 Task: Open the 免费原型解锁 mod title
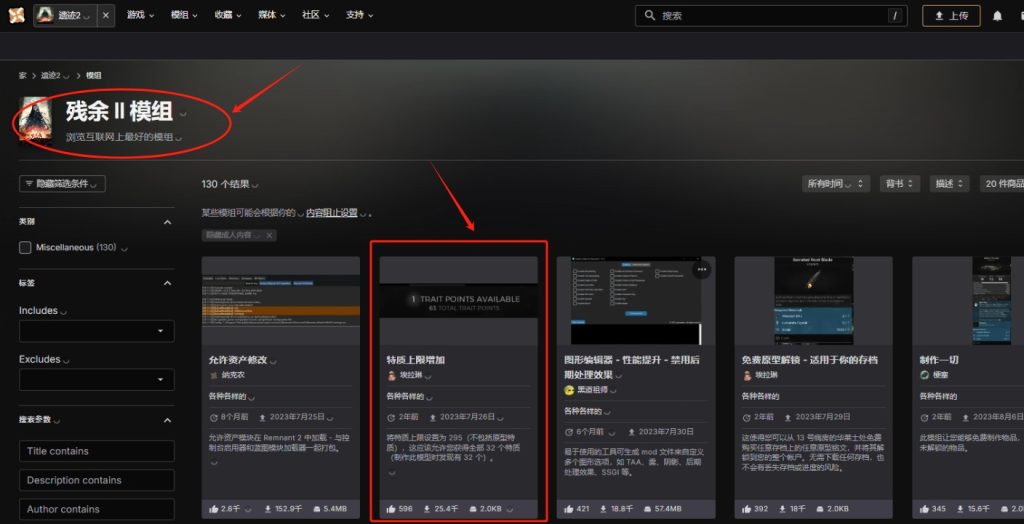pos(810,360)
